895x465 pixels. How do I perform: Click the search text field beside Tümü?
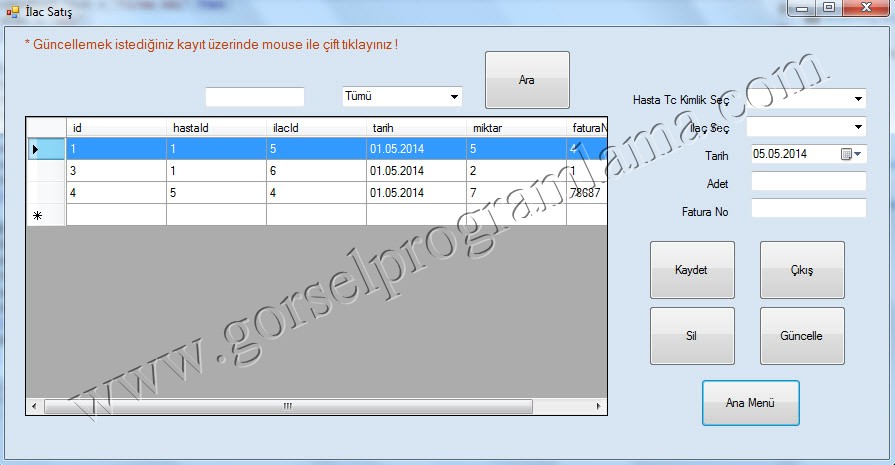click(255, 97)
